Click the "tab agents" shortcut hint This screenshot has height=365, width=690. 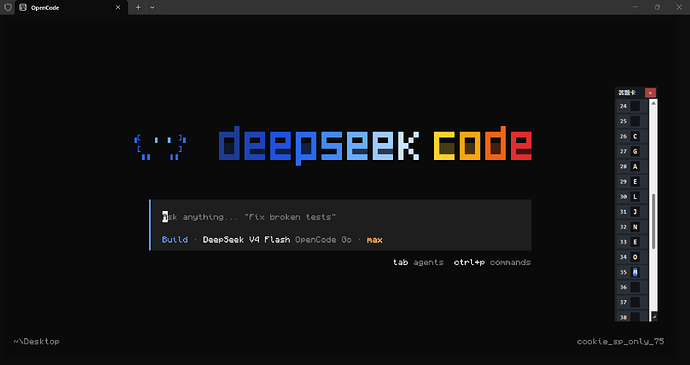pyautogui.click(x=418, y=262)
